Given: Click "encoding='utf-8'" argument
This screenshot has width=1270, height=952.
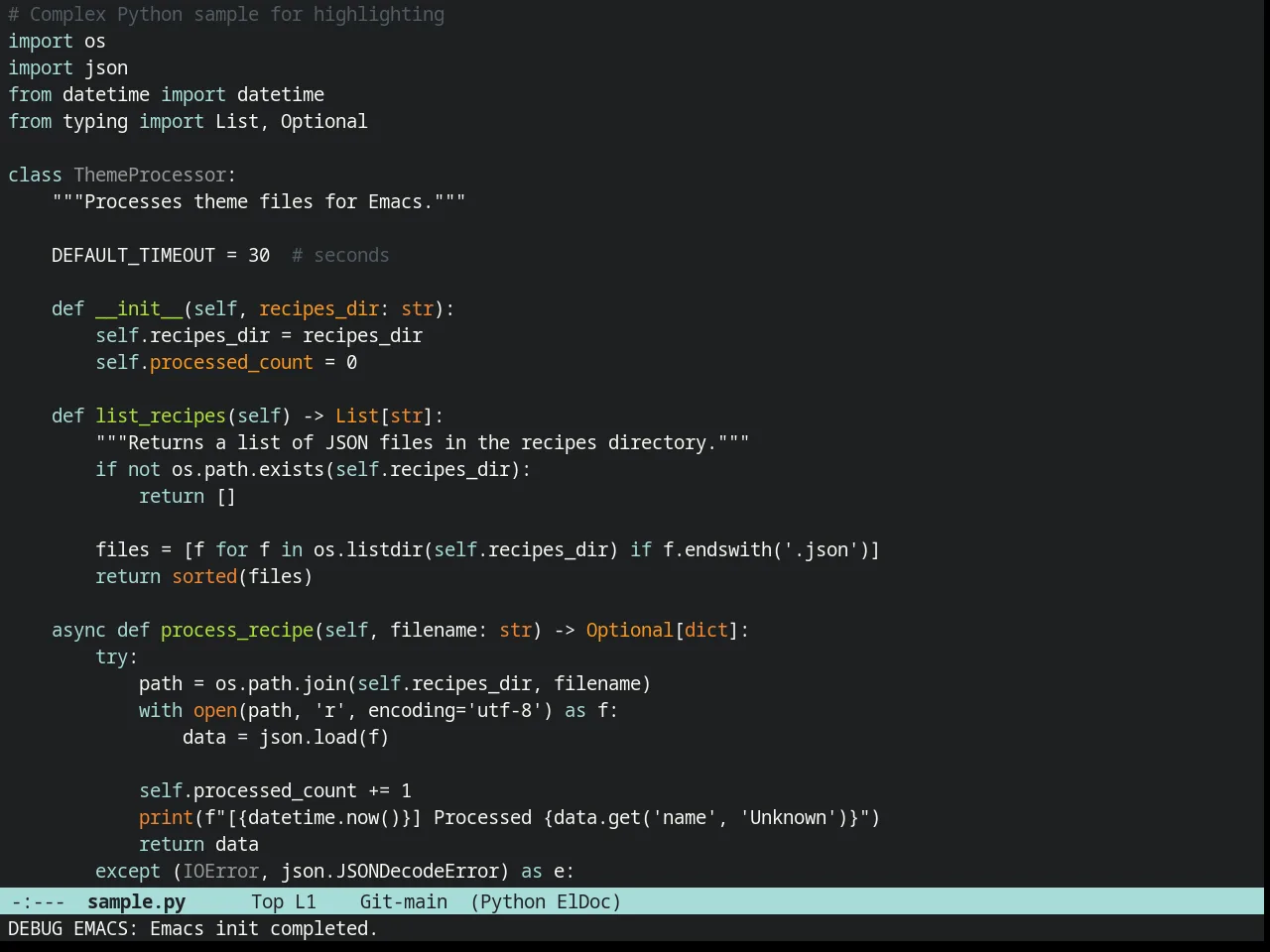Looking at the screenshot, I should coord(455,710).
